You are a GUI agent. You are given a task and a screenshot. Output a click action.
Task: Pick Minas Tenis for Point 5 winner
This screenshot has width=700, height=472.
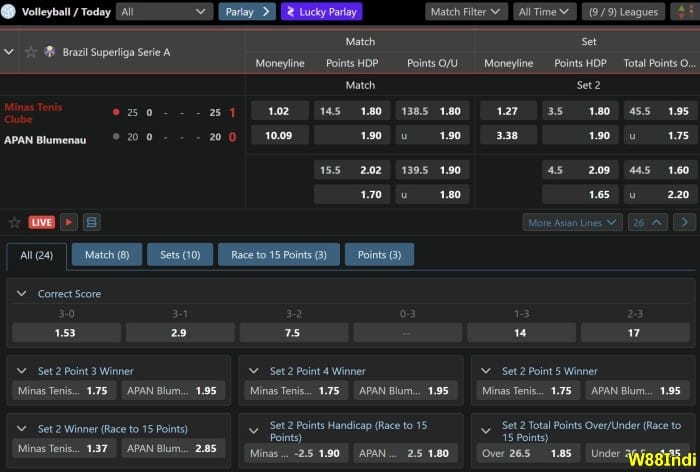(x=528, y=391)
